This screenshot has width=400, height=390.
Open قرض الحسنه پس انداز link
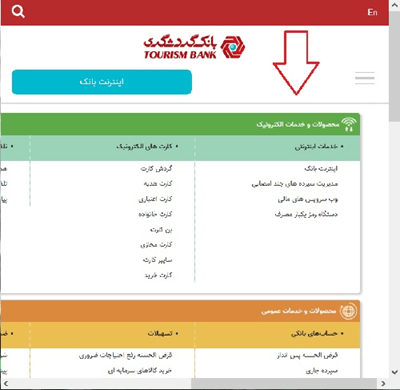click(x=307, y=355)
